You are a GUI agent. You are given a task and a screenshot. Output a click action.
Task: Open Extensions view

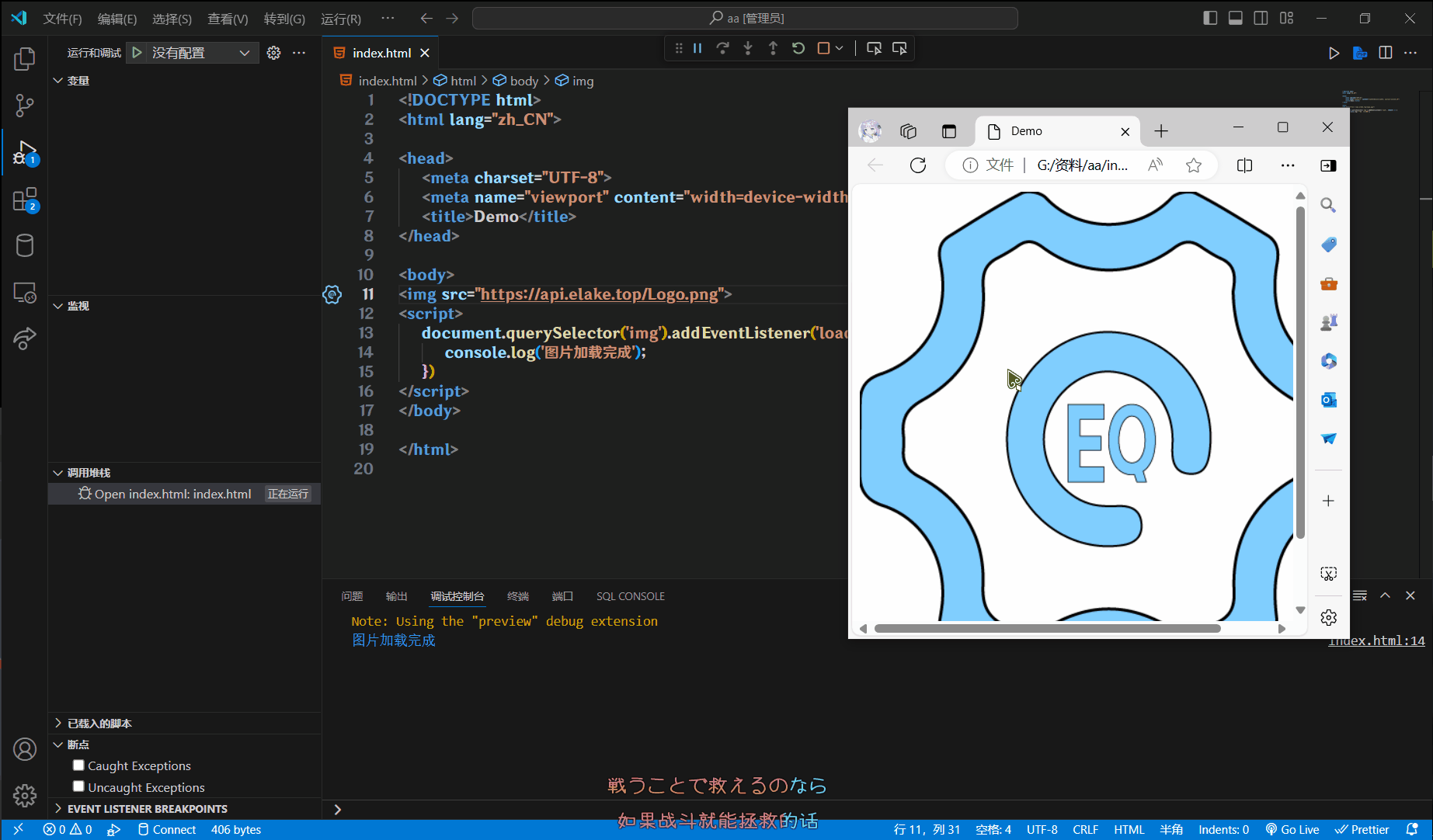point(25,200)
